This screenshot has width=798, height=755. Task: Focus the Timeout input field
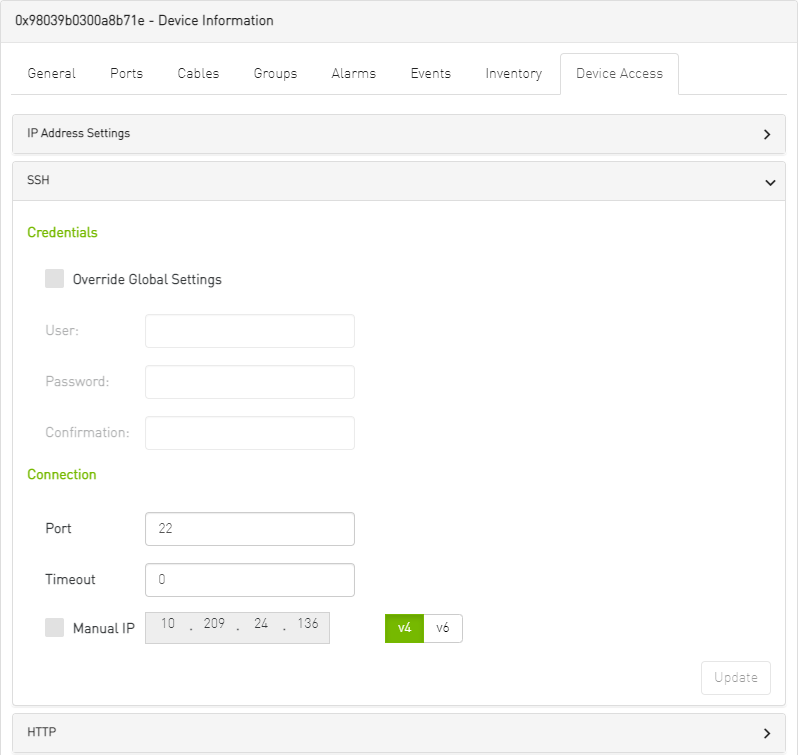pos(249,580)
